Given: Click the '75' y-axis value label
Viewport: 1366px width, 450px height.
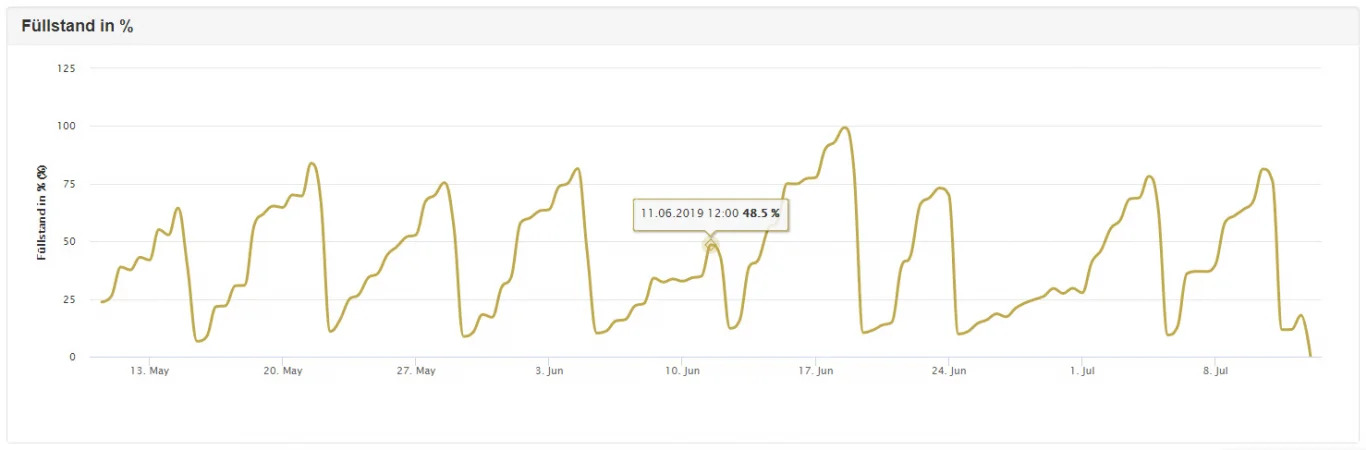Looking at the screenshot, I should (x=70, y=184).
